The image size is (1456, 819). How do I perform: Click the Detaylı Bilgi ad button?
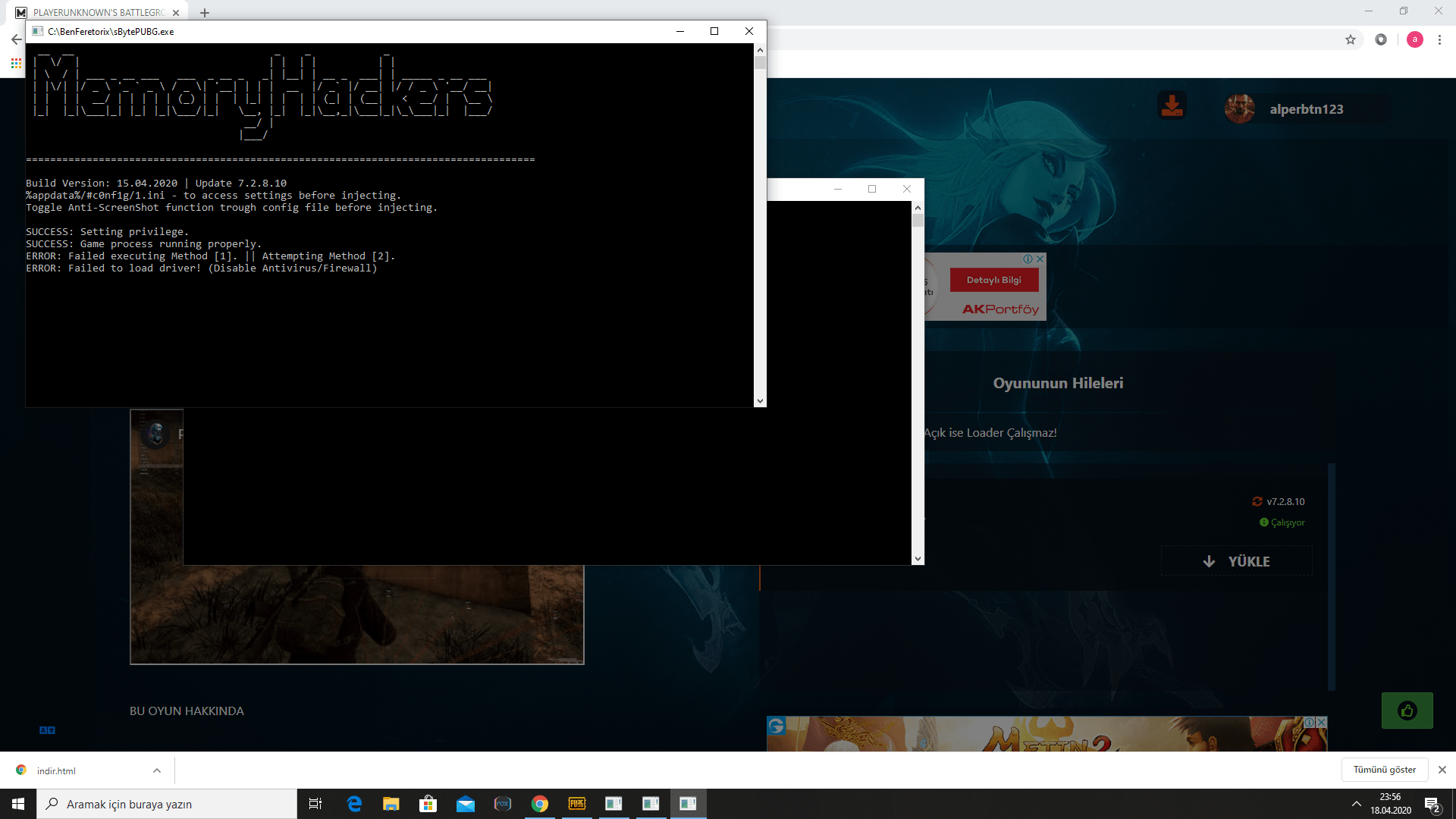(x=994, y=280)
